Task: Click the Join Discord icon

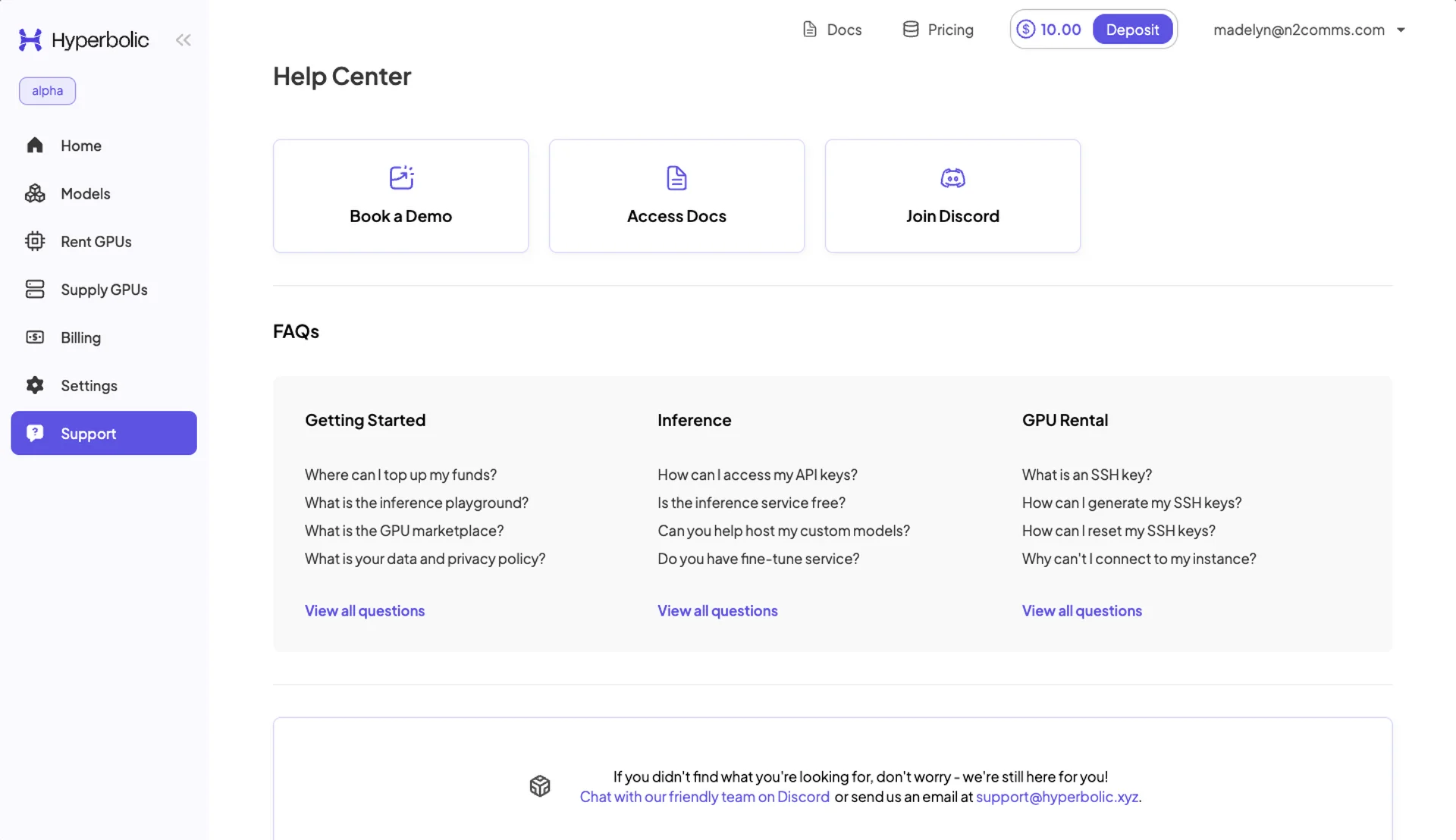Action: [x=952, y=178]
